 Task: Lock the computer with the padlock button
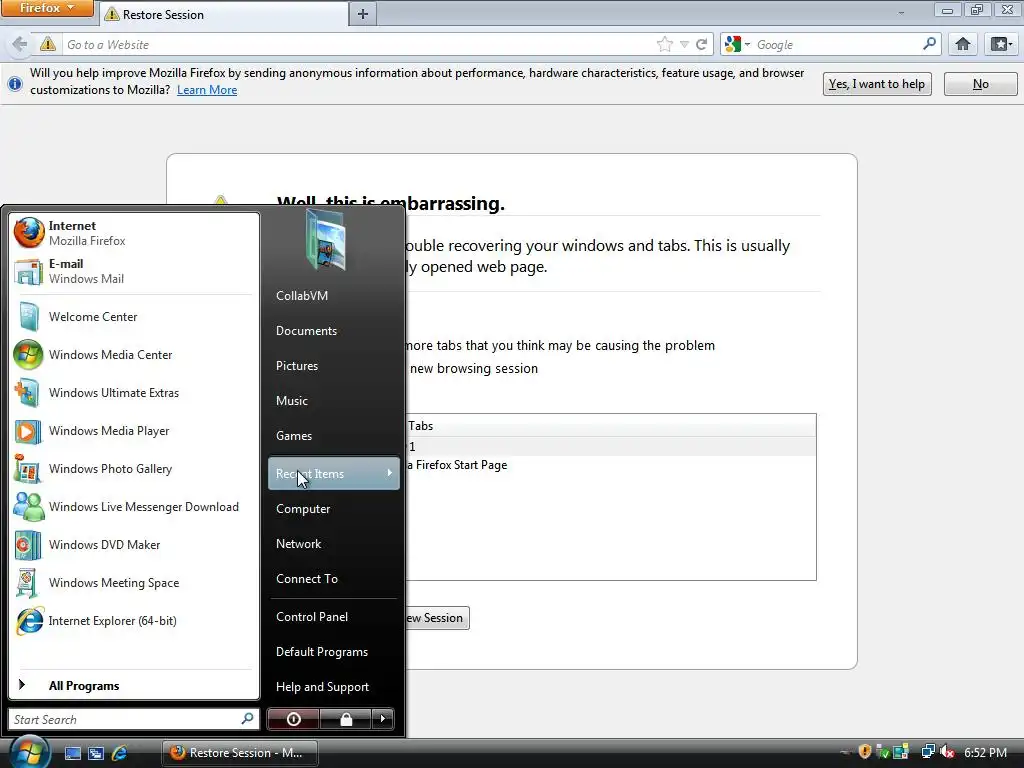coord(345,719)
